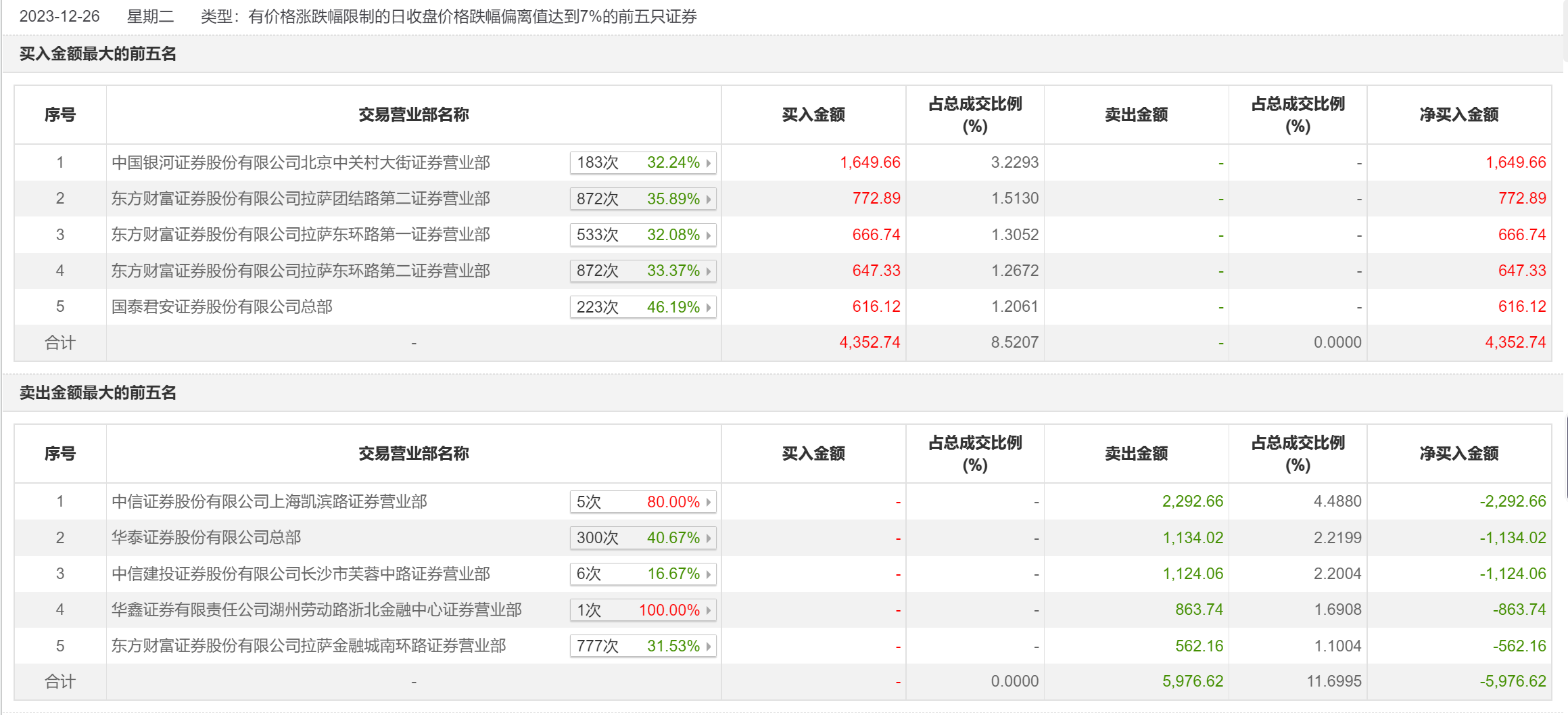Expand the 5次 80.00% stats box

pos(643,502)
